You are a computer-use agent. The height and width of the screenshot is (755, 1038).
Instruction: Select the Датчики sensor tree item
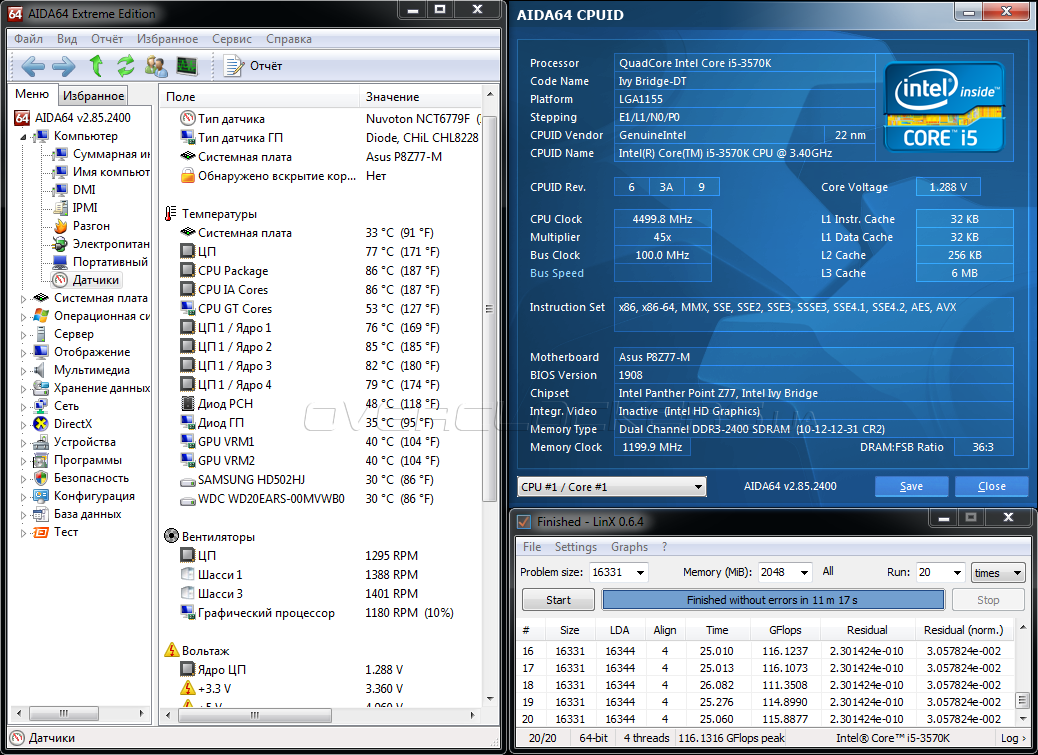point(95,280)
